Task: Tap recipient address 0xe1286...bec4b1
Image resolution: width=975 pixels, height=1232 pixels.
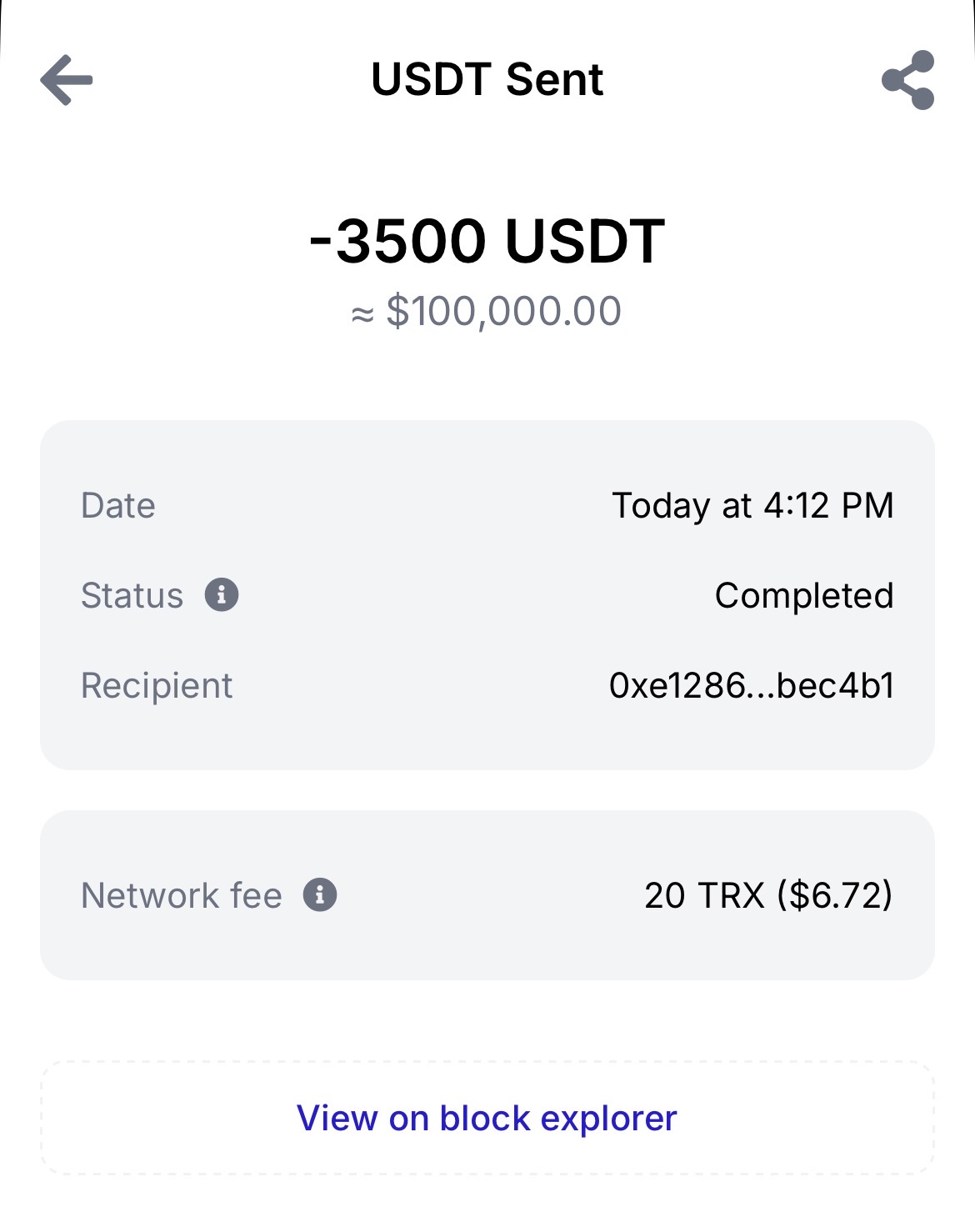Action: pos(751,686)
